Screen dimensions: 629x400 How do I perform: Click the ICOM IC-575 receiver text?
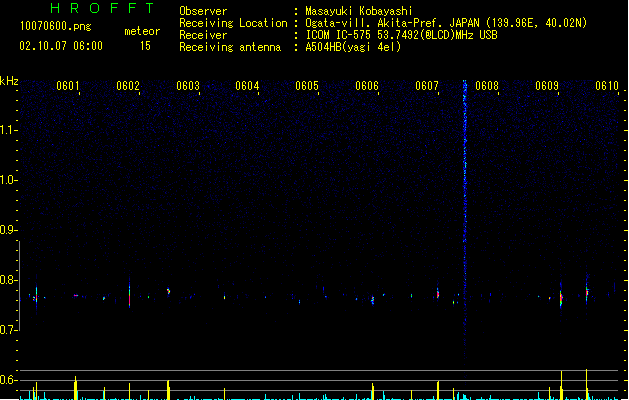[401, 35]
